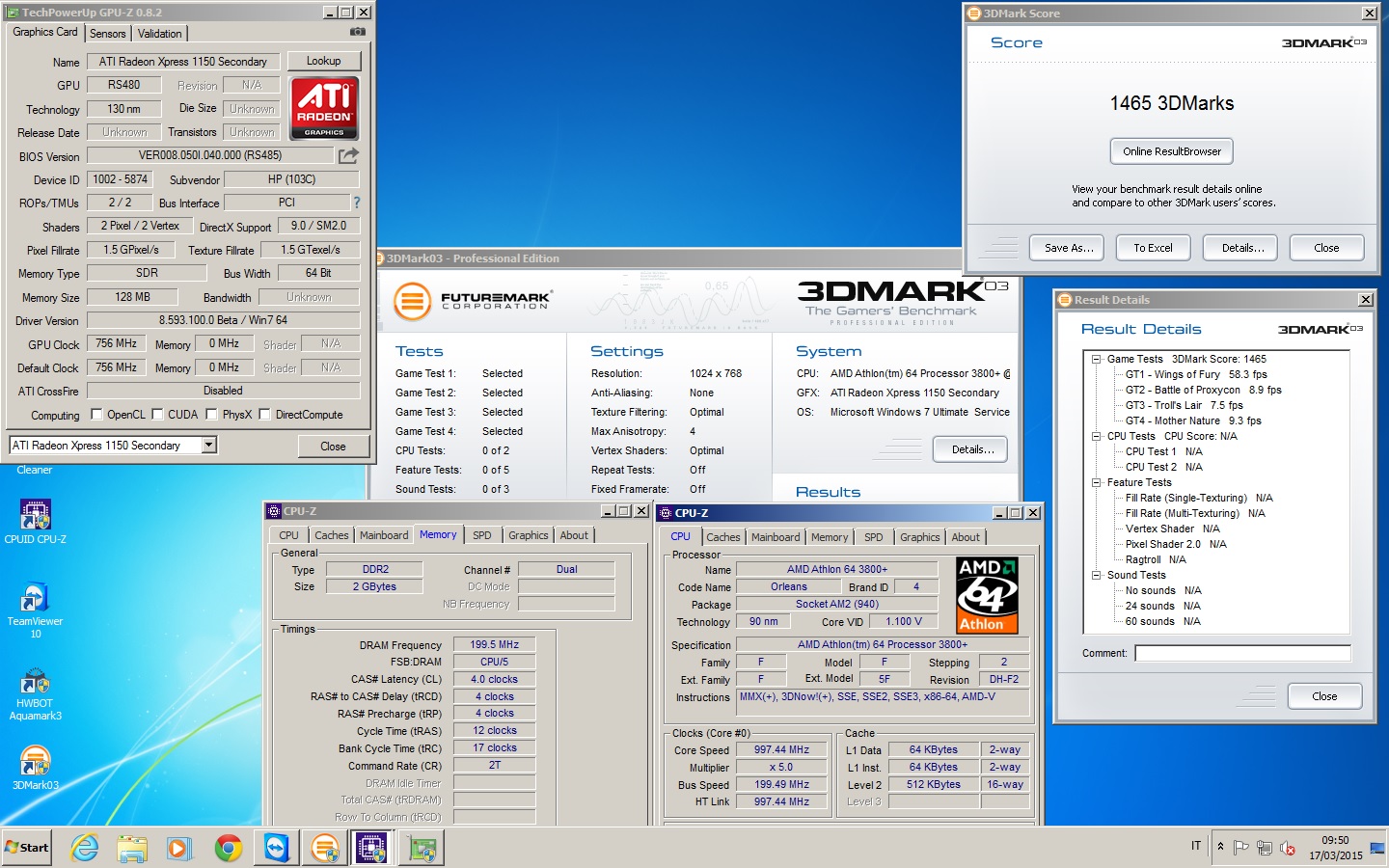Screen dimensions: 1389x868
Task: Click the GPU Clock 756 MHz value
Action: (x=116, y=343)
